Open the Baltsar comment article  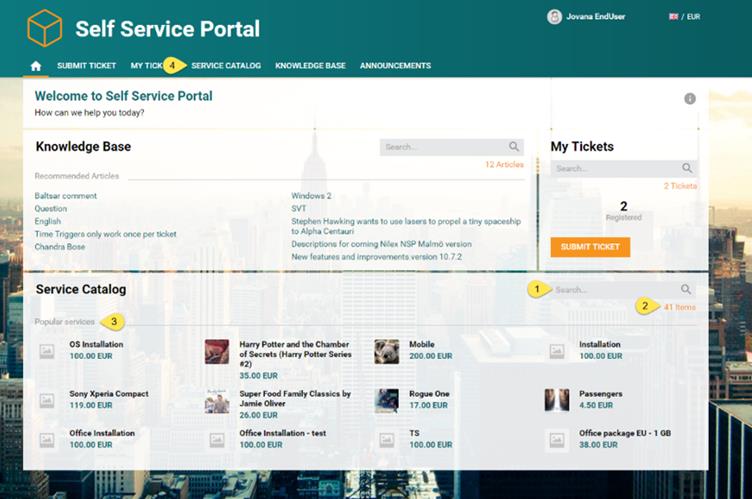pos(65,196)
